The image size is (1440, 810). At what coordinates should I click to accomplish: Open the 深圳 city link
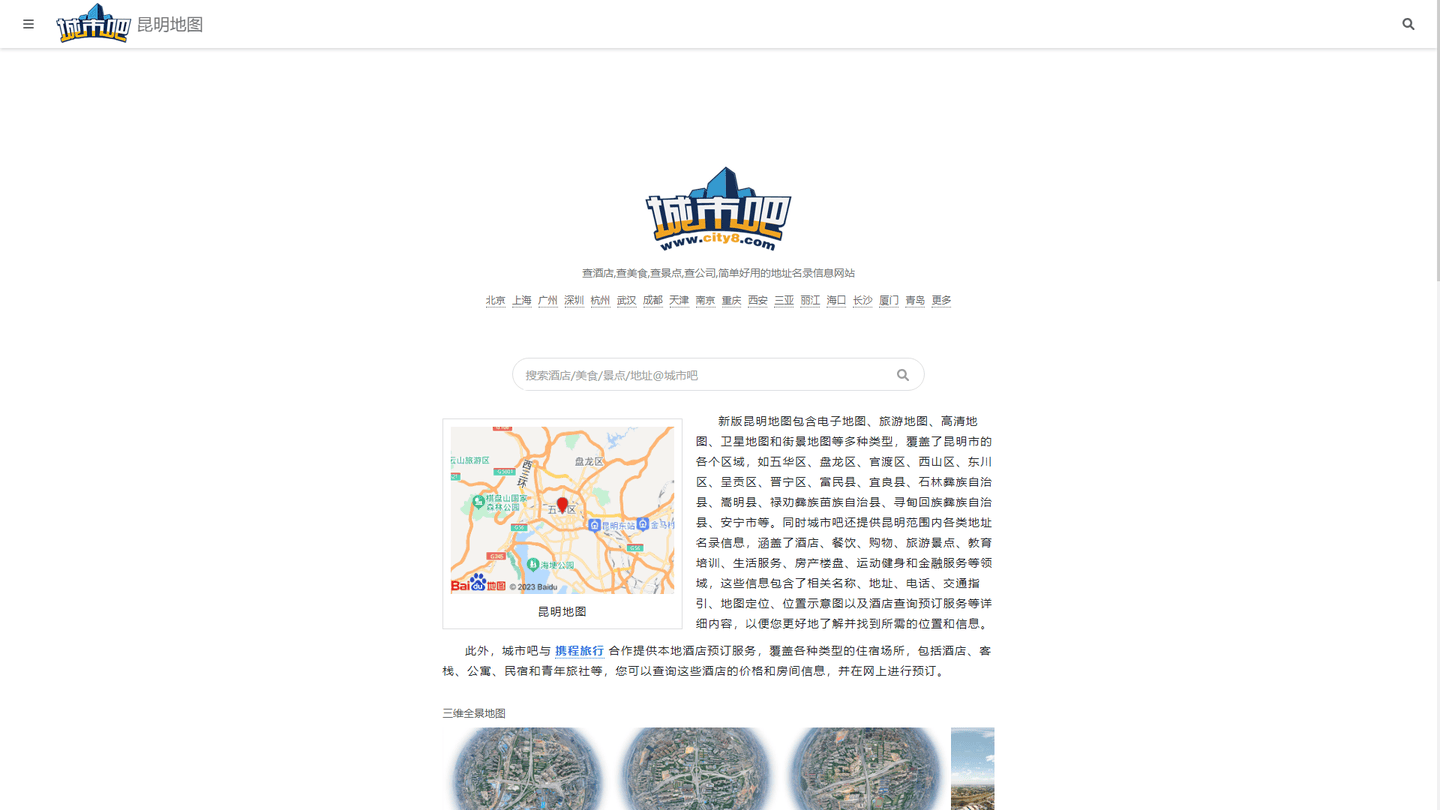click(574, 300)
